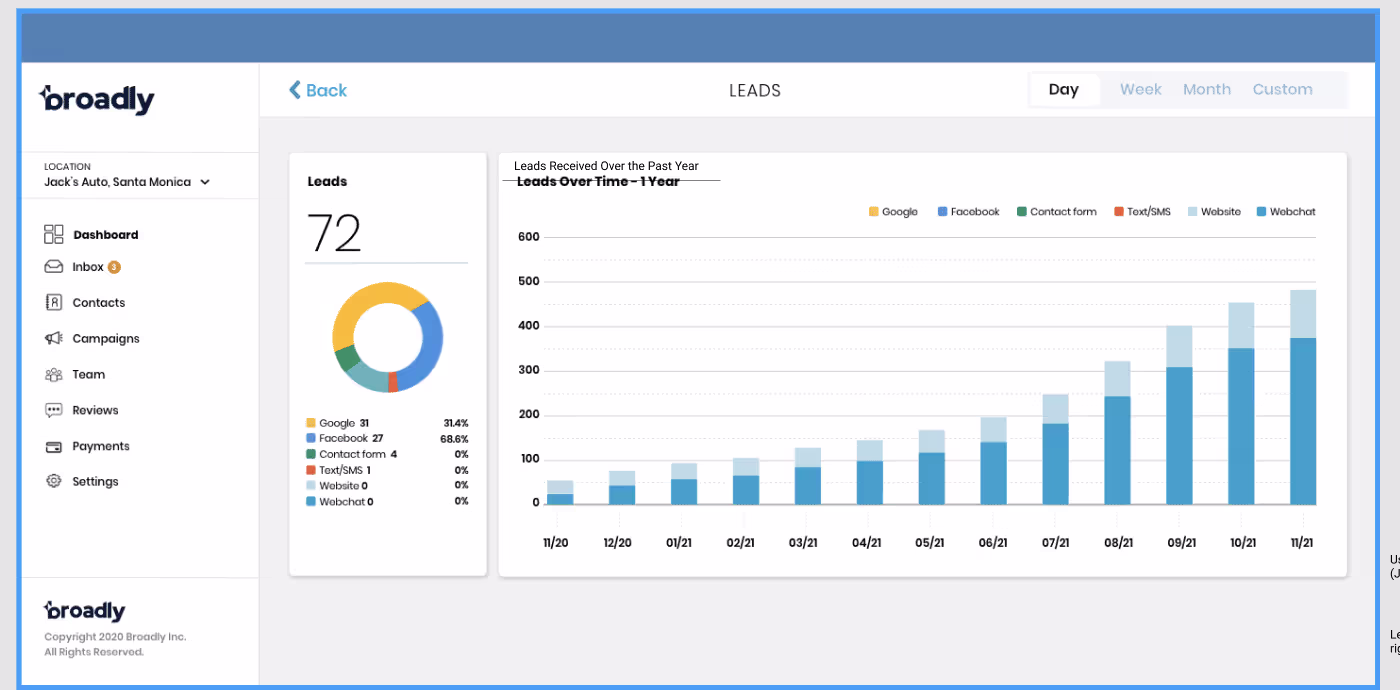Click the Payments card icon

coord(54,447)
